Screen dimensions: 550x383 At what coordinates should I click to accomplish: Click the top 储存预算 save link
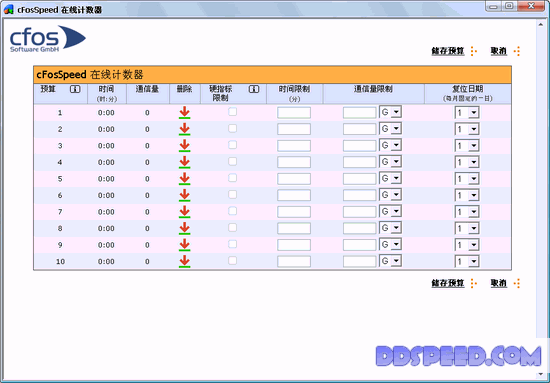[448, 51]
